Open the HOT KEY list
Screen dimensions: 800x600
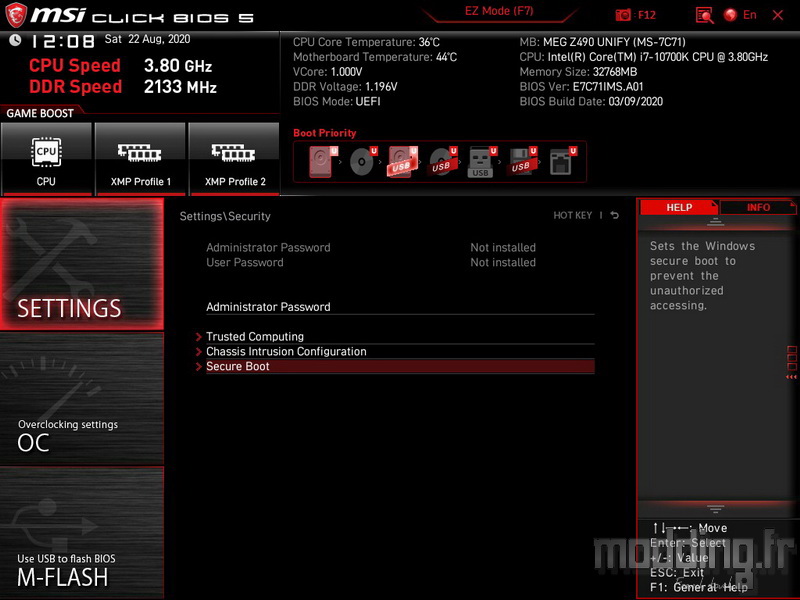click(572, 215)
